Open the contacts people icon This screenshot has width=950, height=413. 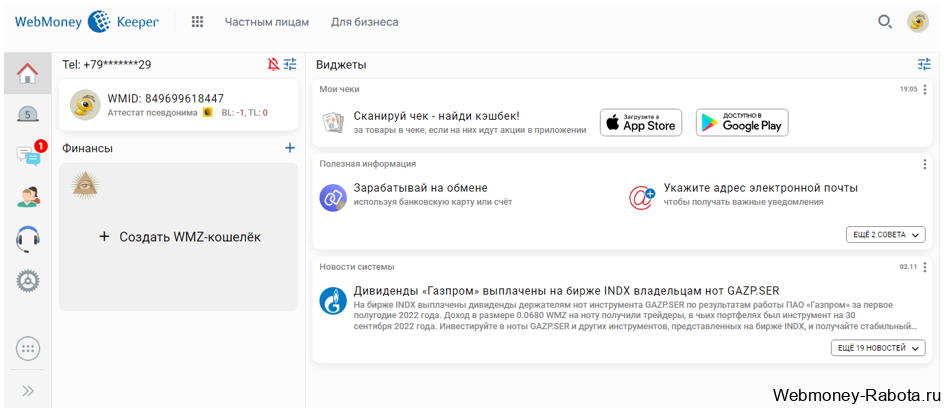click(x=28, y=197)
